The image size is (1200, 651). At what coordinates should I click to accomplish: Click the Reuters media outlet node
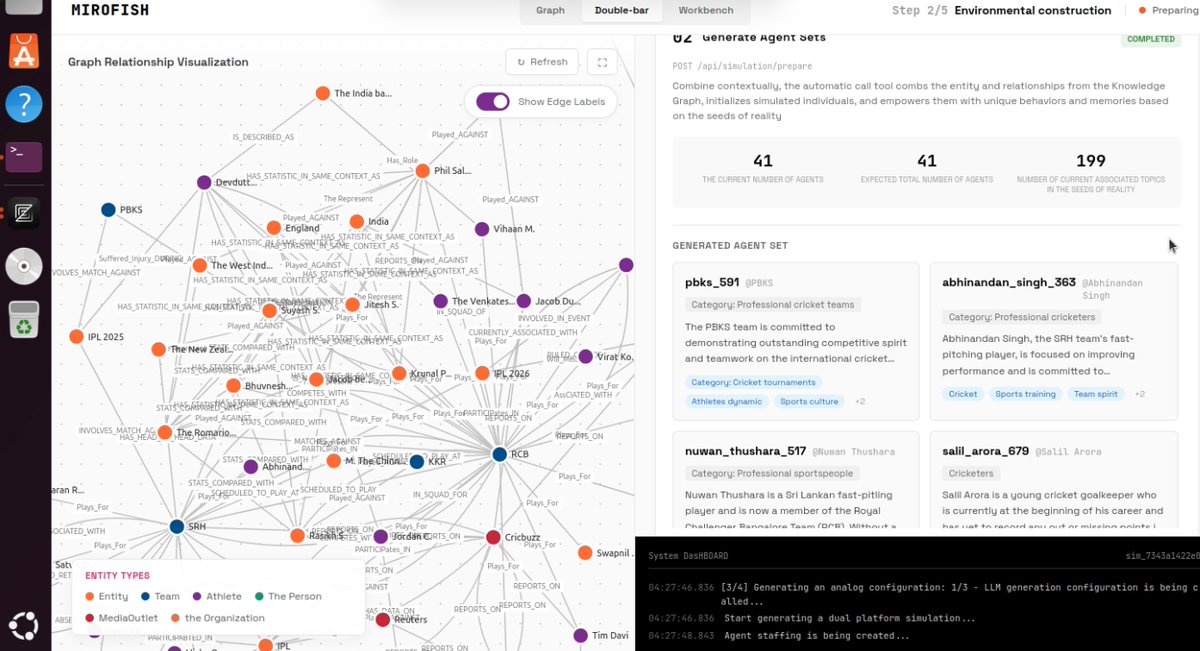(x=383, y=620)
